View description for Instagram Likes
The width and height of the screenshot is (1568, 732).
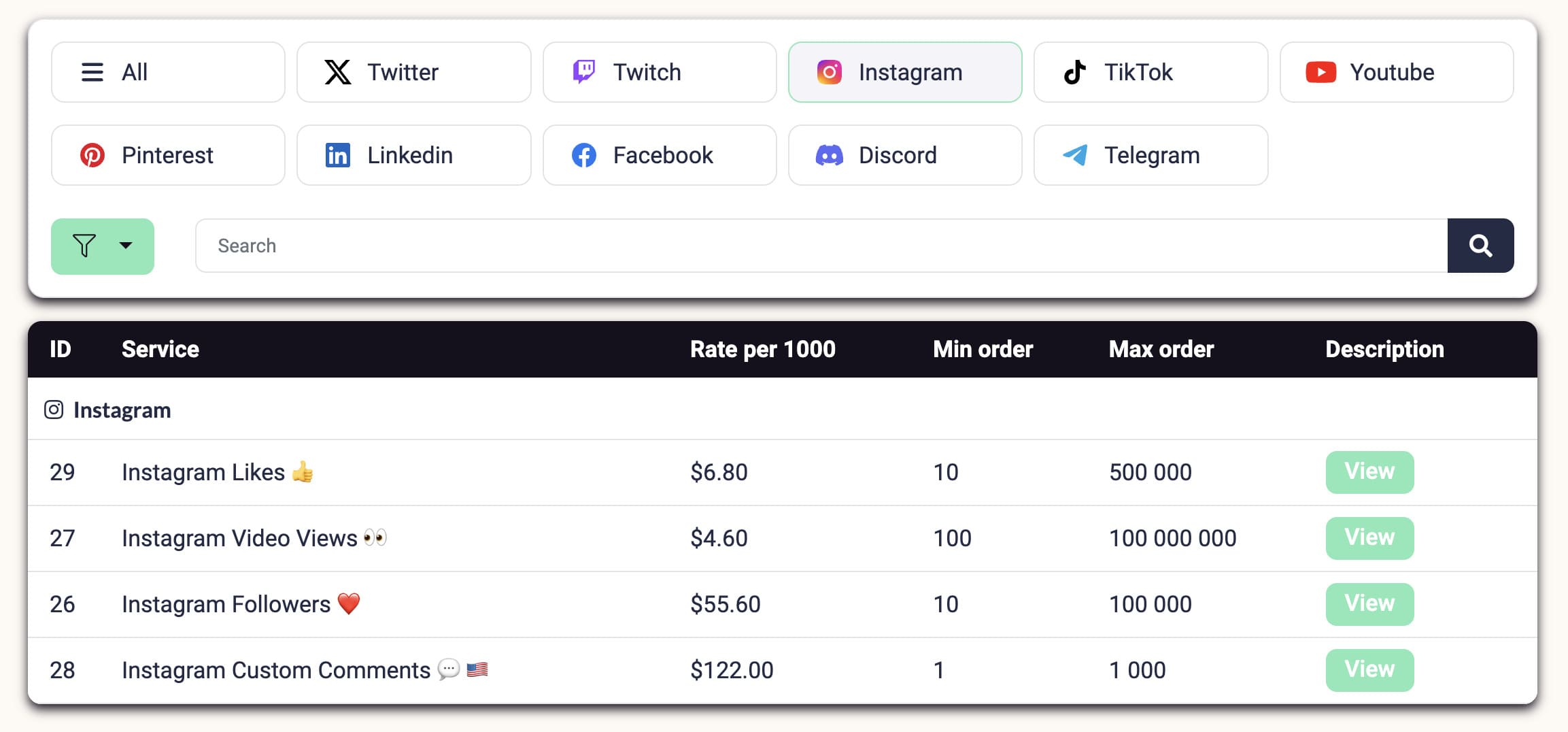coord(1369,472)
